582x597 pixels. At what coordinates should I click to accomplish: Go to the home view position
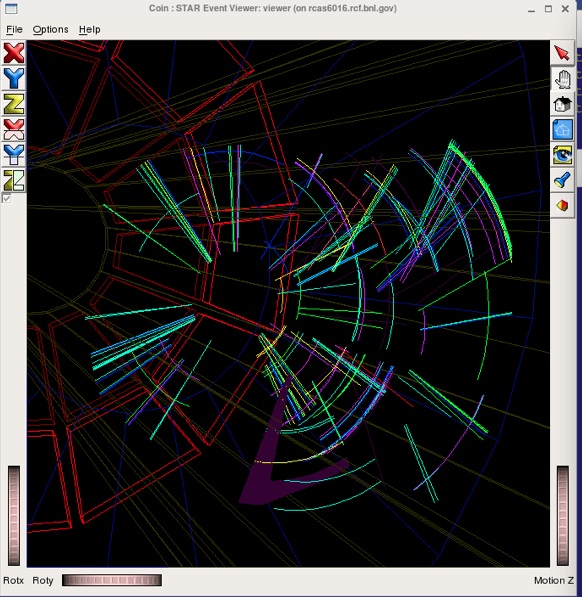coord(562,104)
